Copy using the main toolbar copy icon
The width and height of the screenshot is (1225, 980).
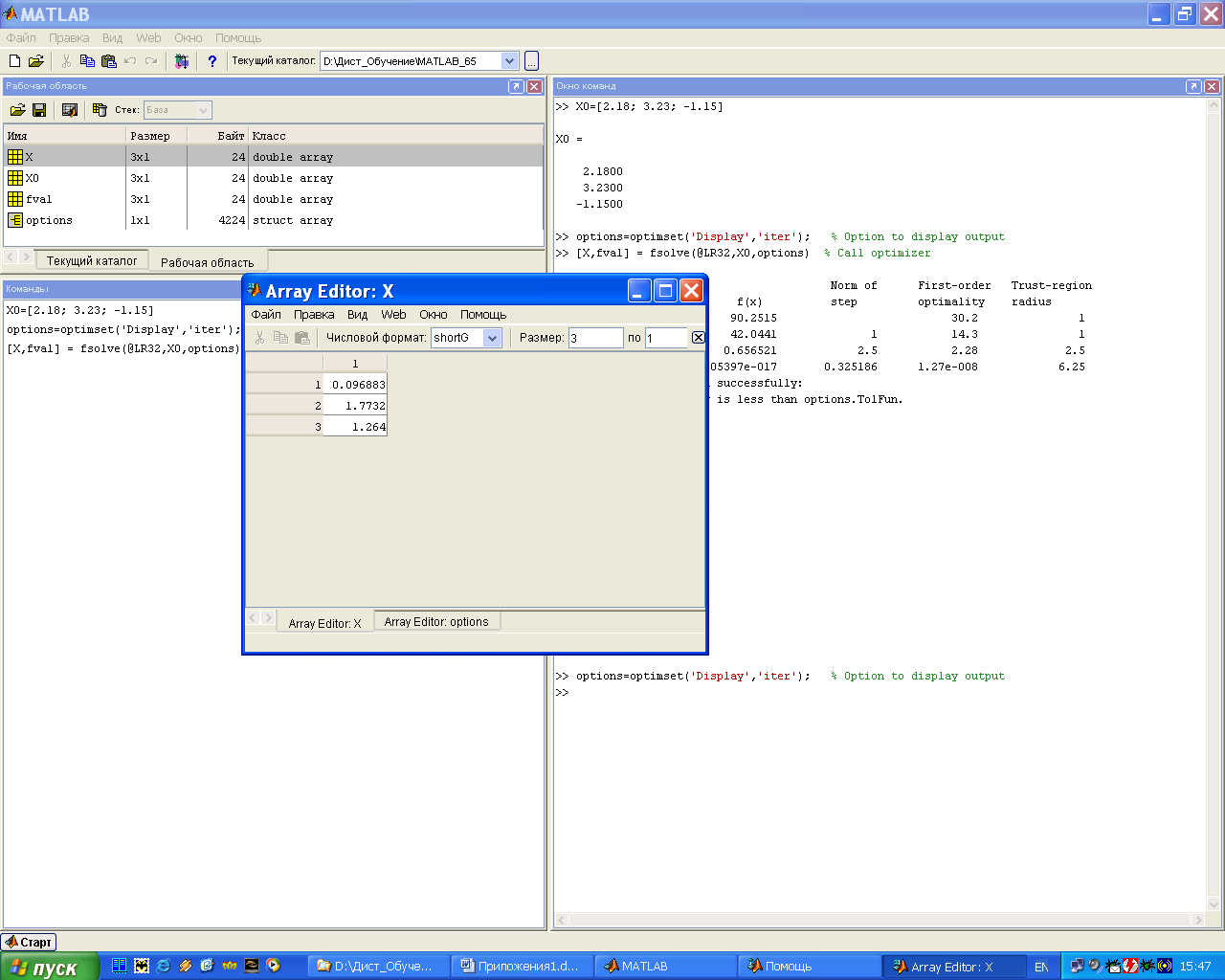[x=87, y=61]
